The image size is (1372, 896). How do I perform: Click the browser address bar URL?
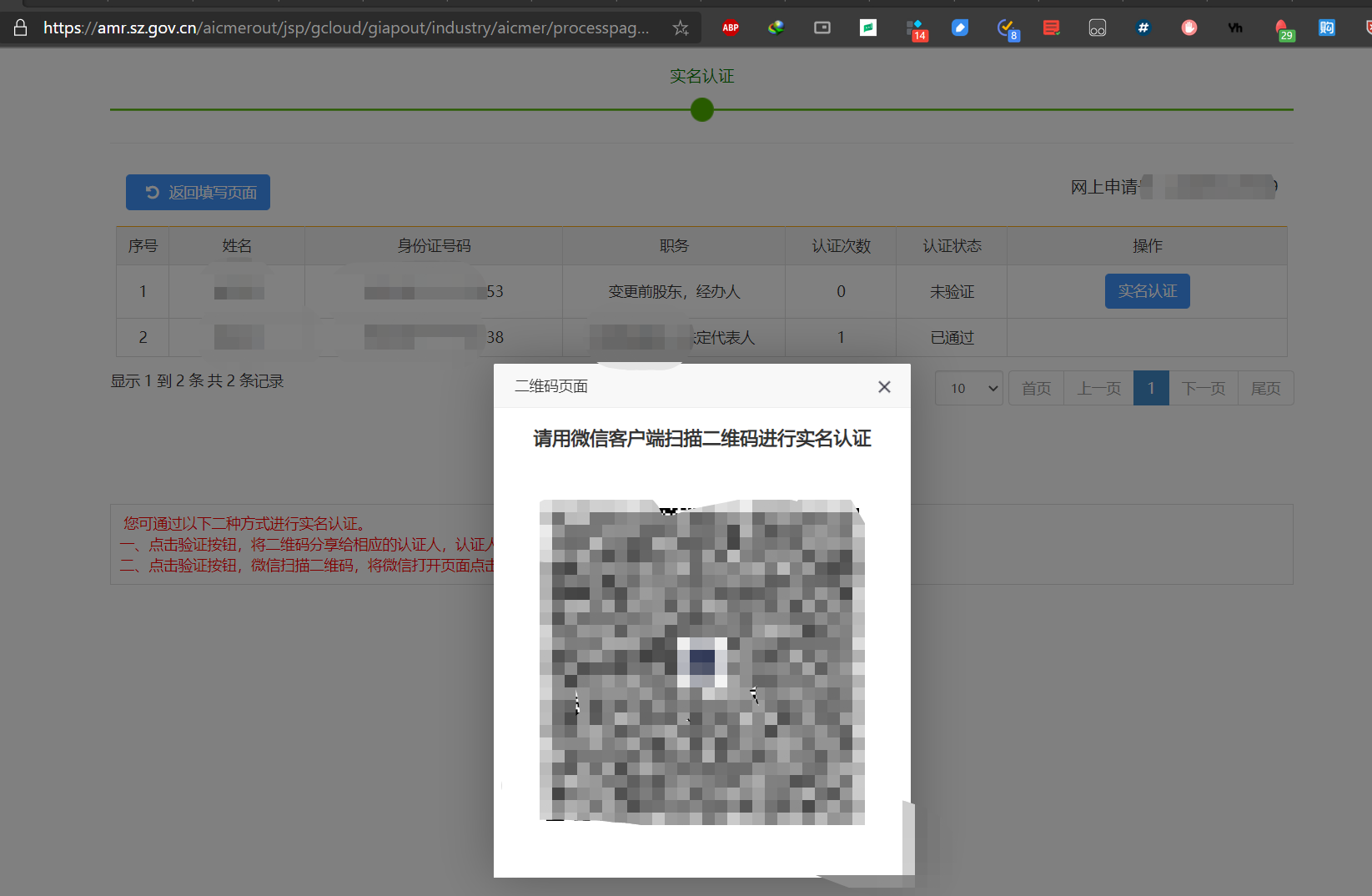click(x=346, y=28)
